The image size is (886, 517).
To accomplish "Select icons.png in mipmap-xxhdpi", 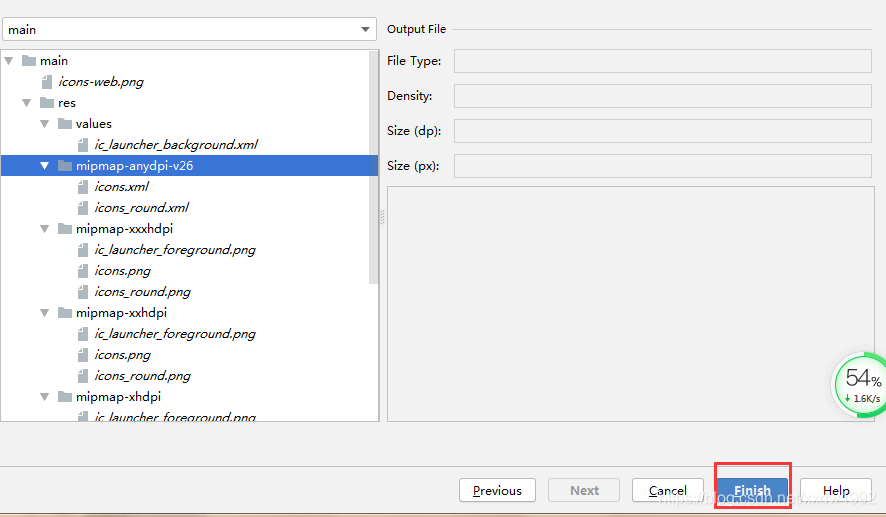I will point(122,355).
